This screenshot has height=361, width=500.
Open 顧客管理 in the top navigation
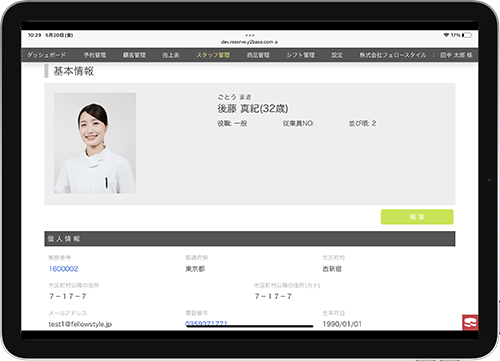tap(134, 55)
